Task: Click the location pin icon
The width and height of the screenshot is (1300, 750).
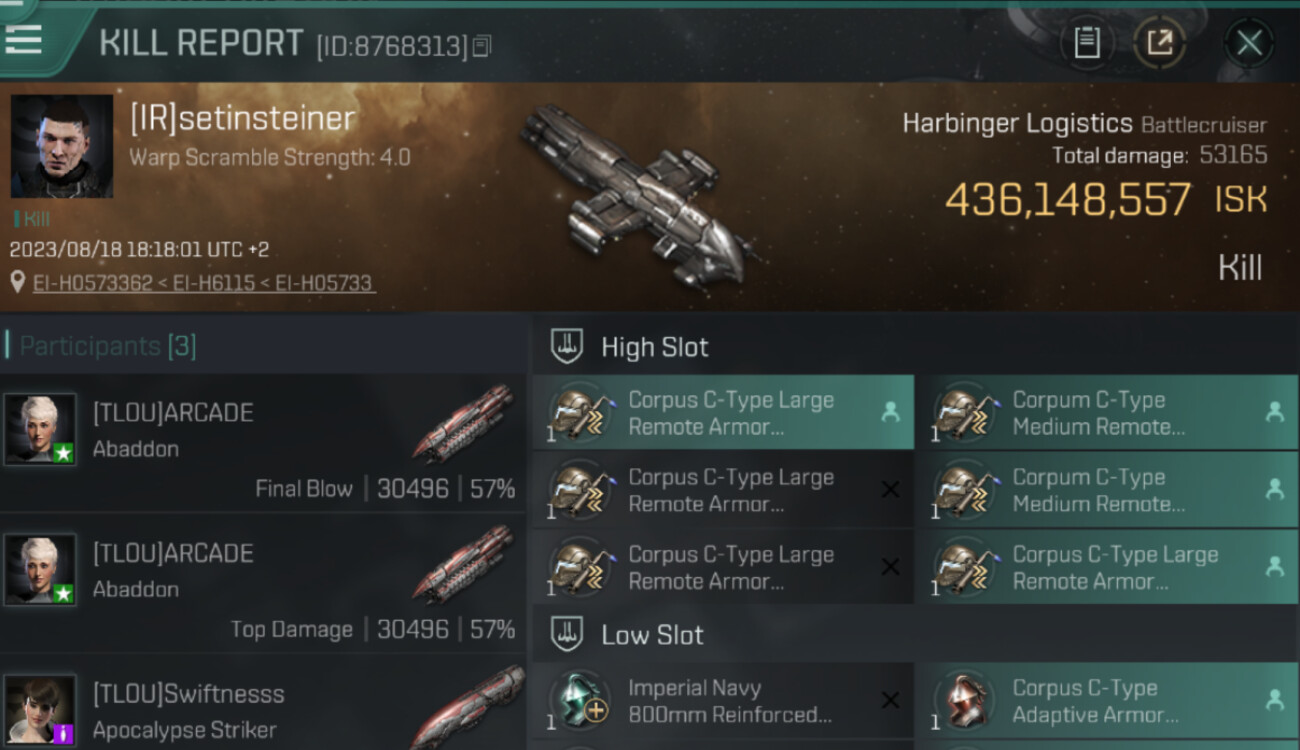Action: [x=17, y=283]
